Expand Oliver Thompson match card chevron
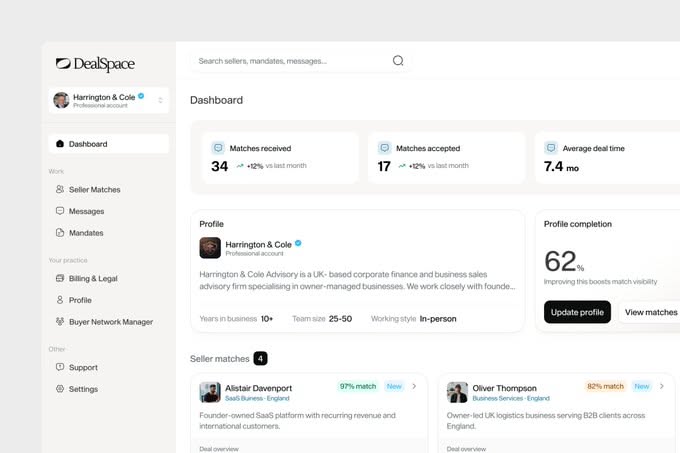This screenshot has height=453, width=680. point(662,386)
